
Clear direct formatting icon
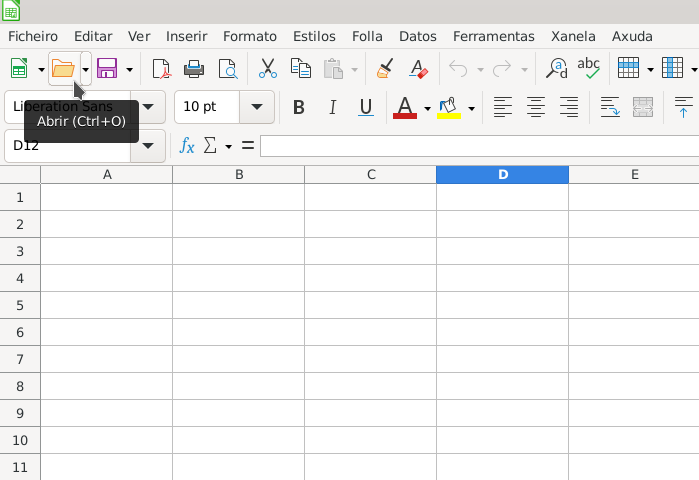click(418, 69)
